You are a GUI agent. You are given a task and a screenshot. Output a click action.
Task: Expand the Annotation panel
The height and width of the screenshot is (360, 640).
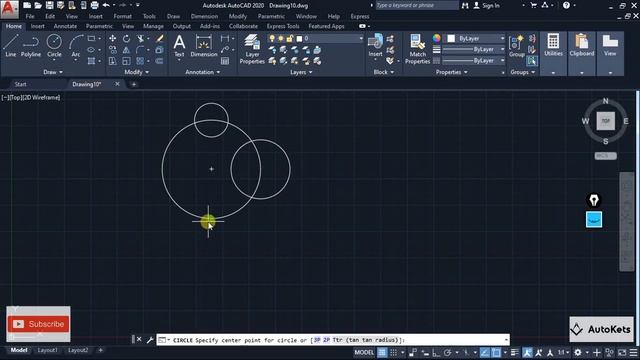tap(202, 72)
